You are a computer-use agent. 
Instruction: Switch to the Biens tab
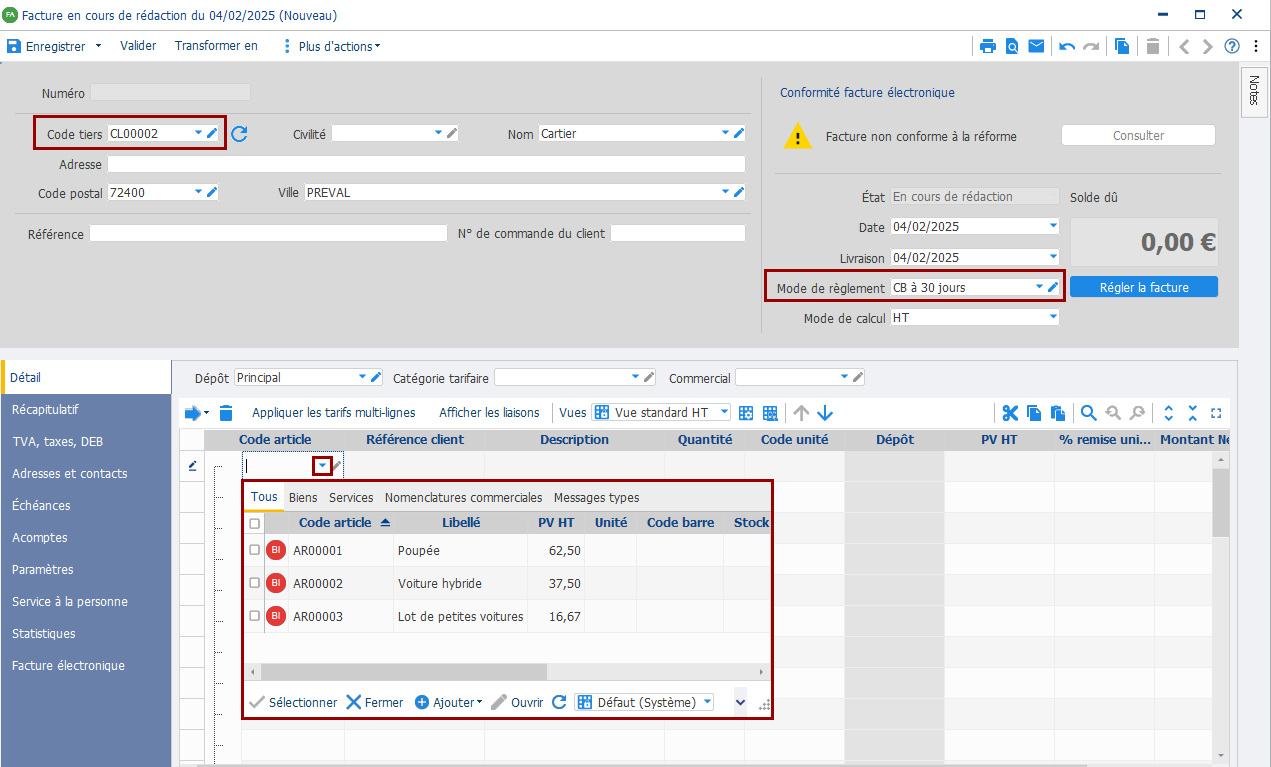tap(303, 497)
